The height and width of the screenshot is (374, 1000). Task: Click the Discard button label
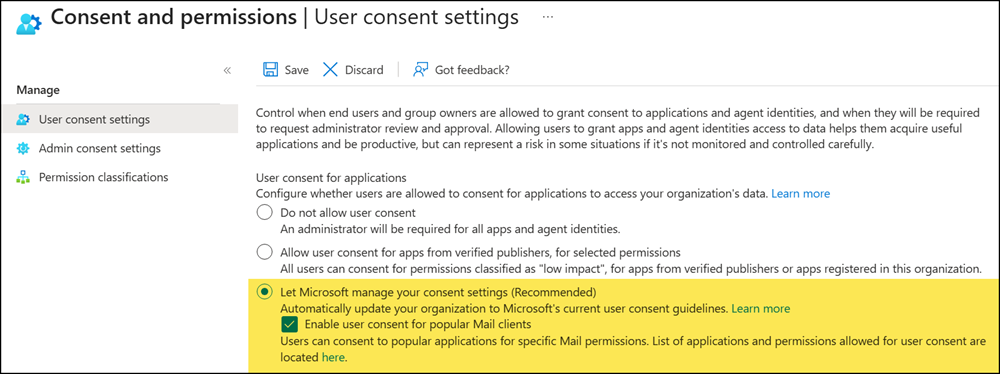coord(364,70)
